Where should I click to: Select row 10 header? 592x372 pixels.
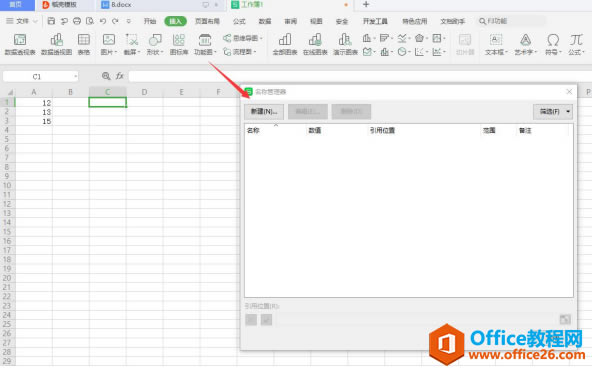(7, 185)
